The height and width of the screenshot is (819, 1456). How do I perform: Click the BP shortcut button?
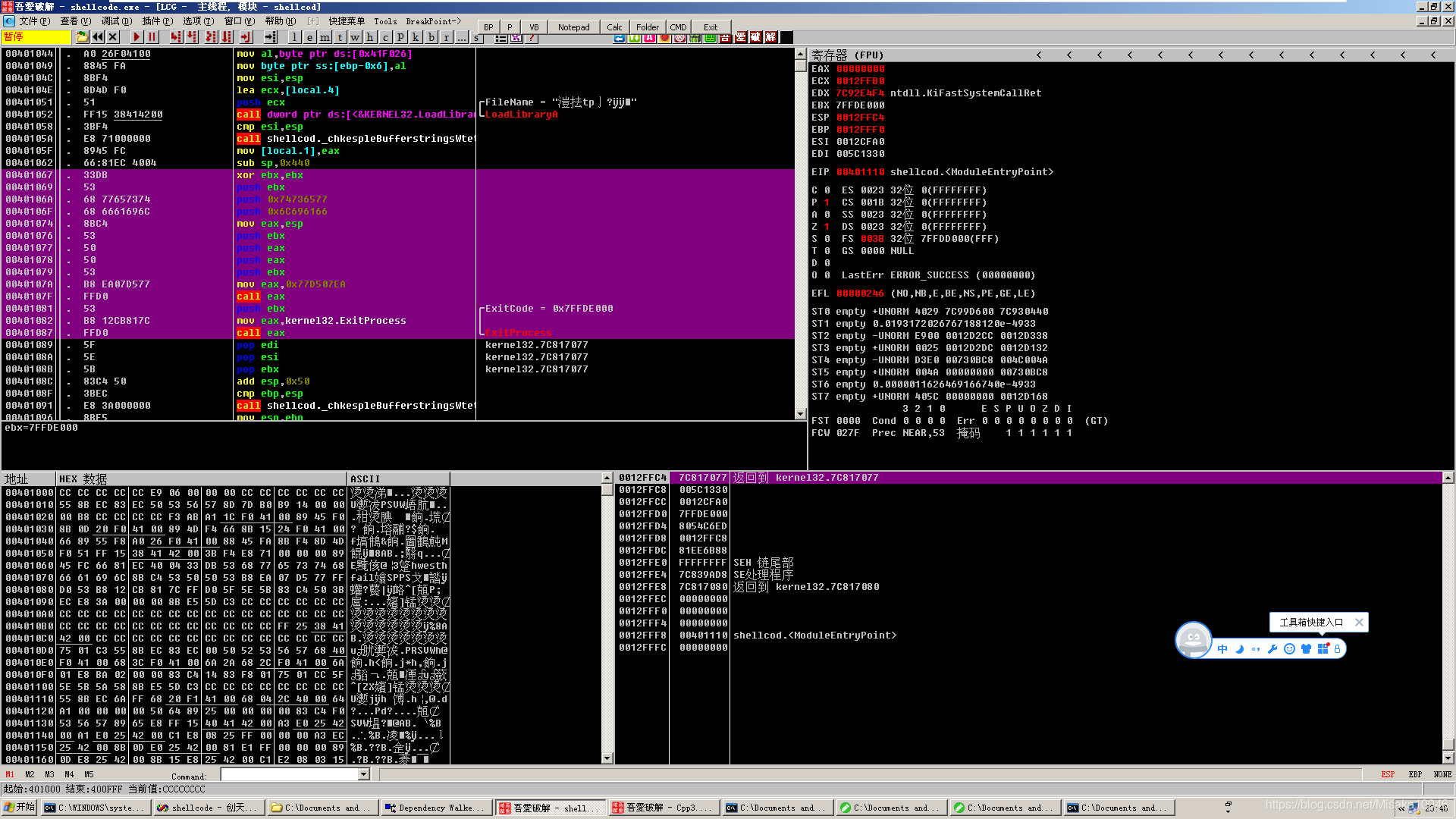tap(488, 27)
